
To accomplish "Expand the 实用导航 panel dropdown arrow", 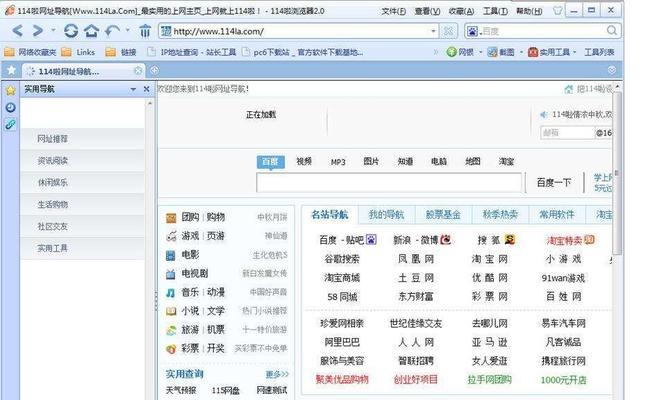I will pyautogui.click(x=133, y=89).
